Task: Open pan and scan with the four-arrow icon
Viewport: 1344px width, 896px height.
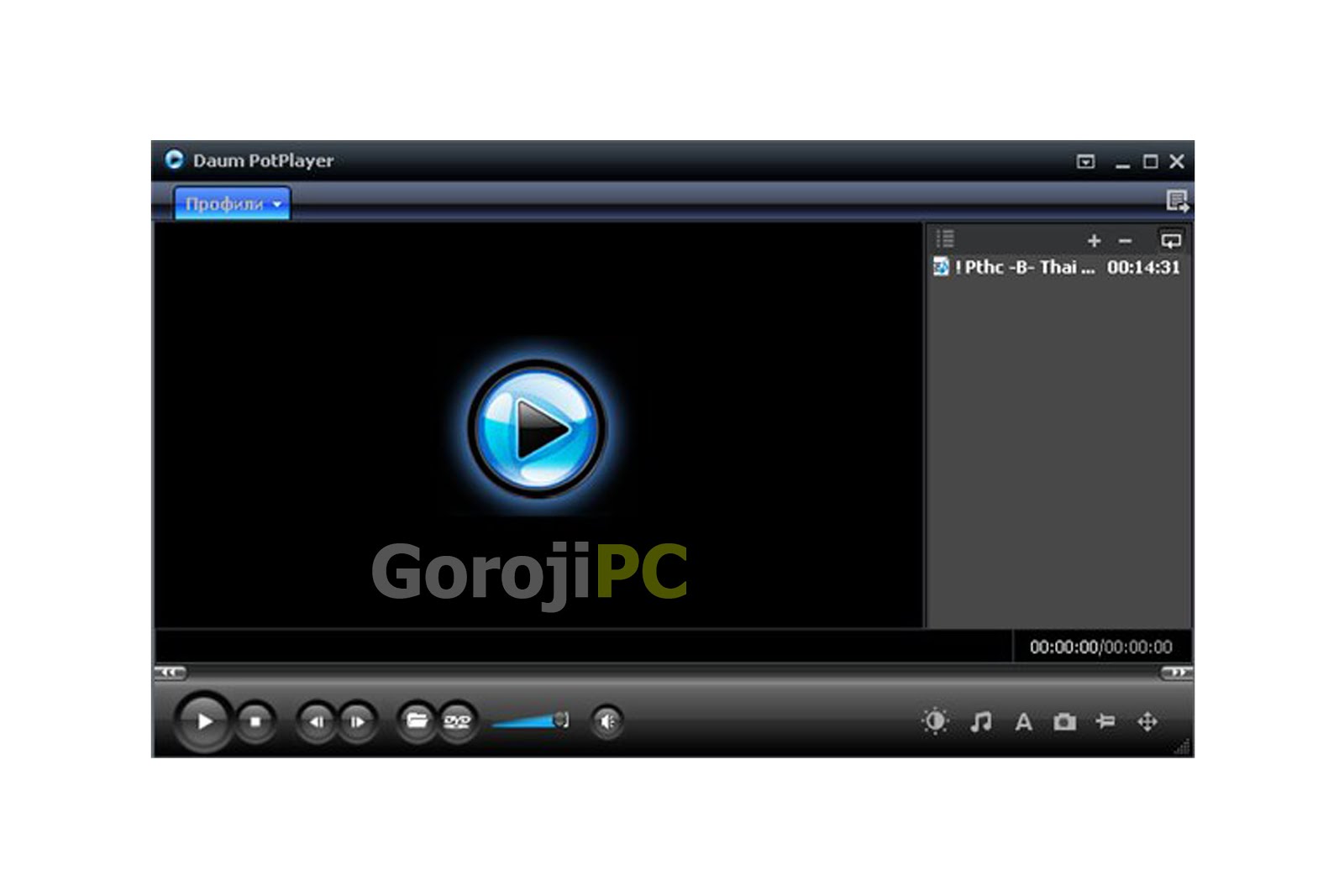Action: click(1147, 721)
